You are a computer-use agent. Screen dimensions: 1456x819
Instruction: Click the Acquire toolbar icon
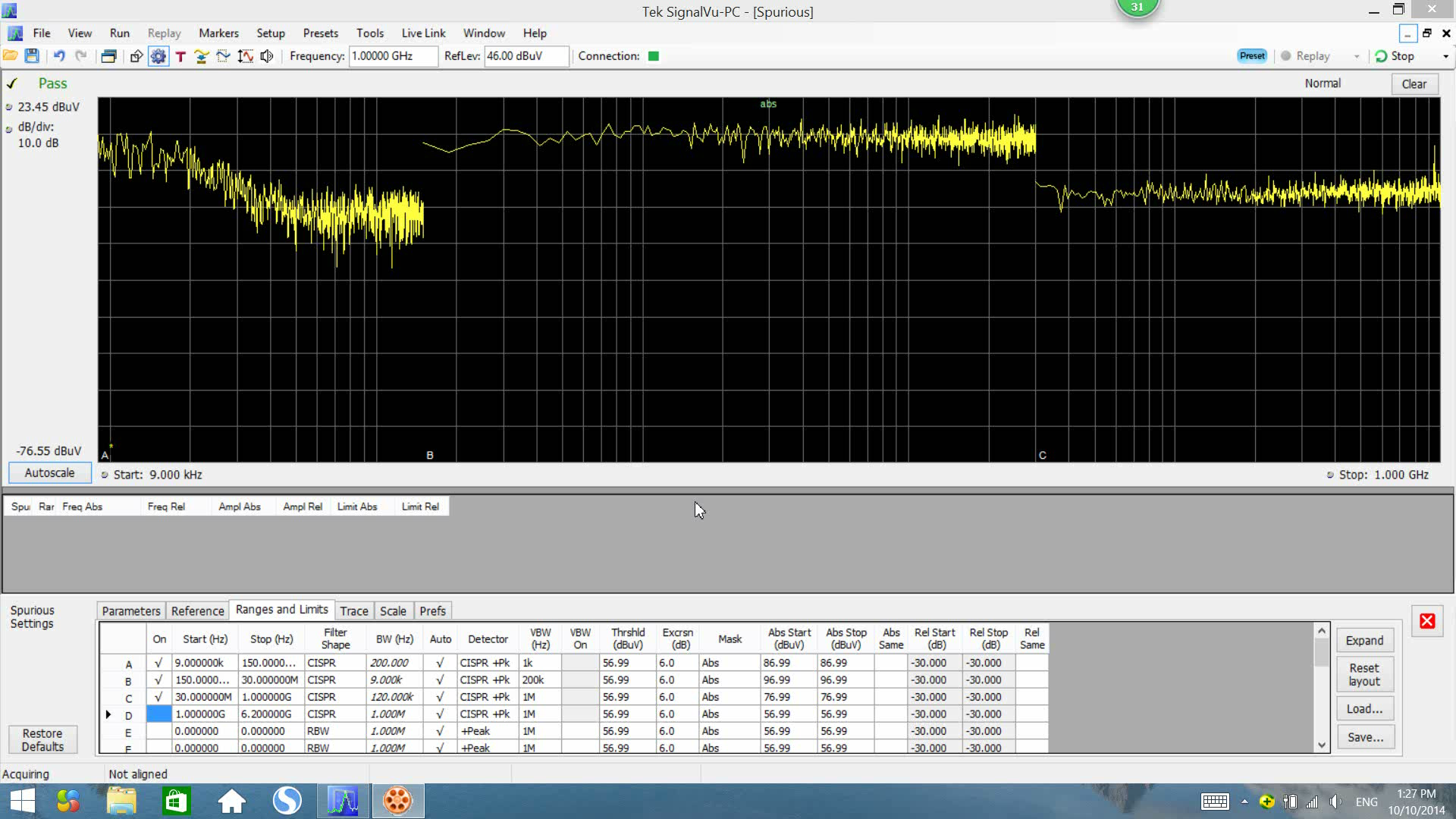[x=202, y=56]
